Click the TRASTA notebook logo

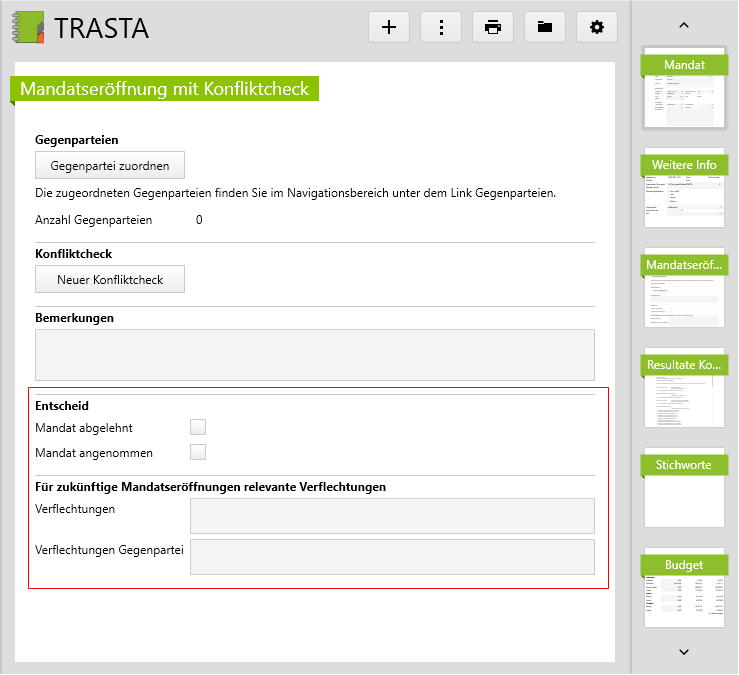point(28,27)
